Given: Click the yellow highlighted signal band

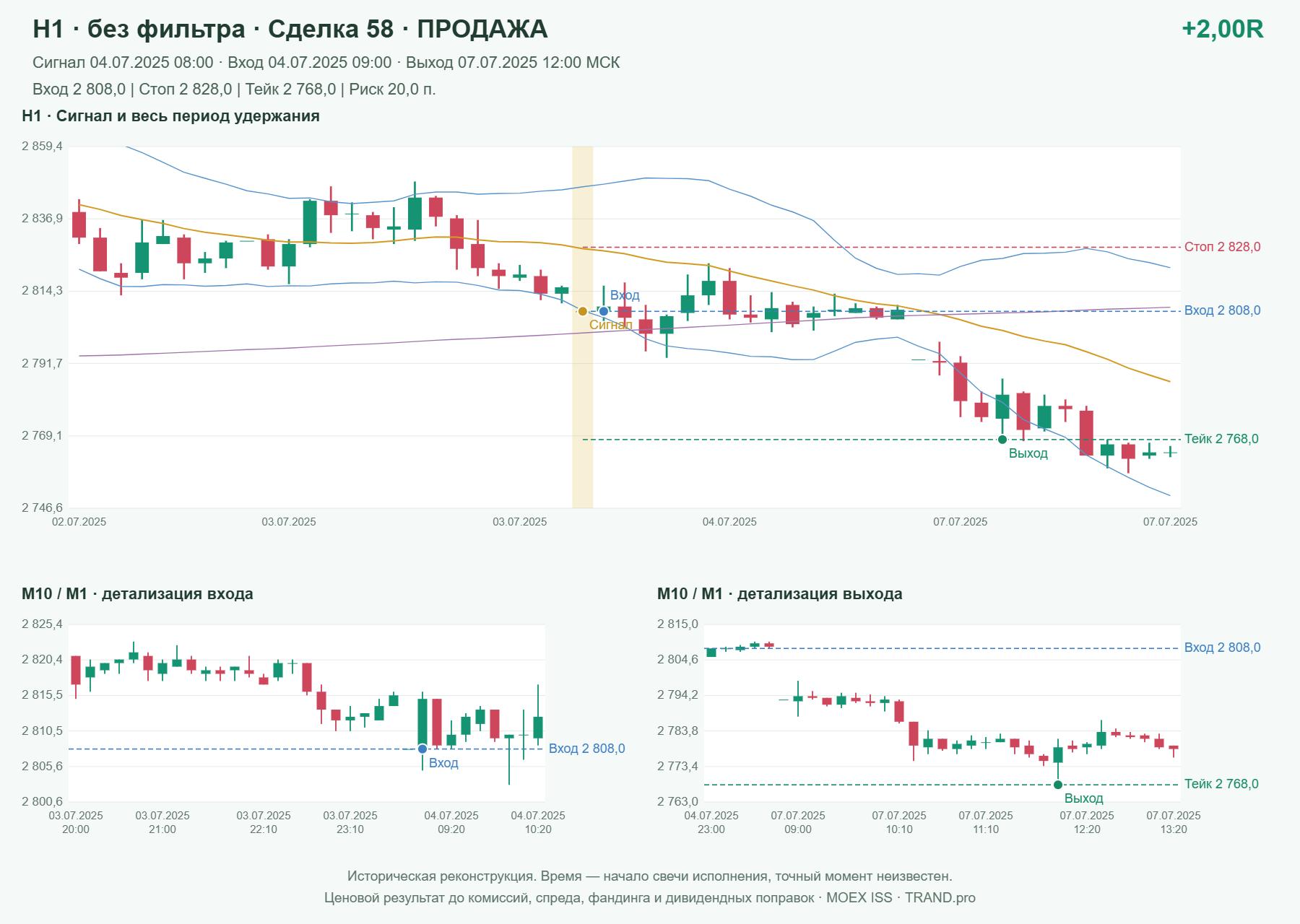Looking at the screenshot, I should pyautogui.click(x=583, y=327).
